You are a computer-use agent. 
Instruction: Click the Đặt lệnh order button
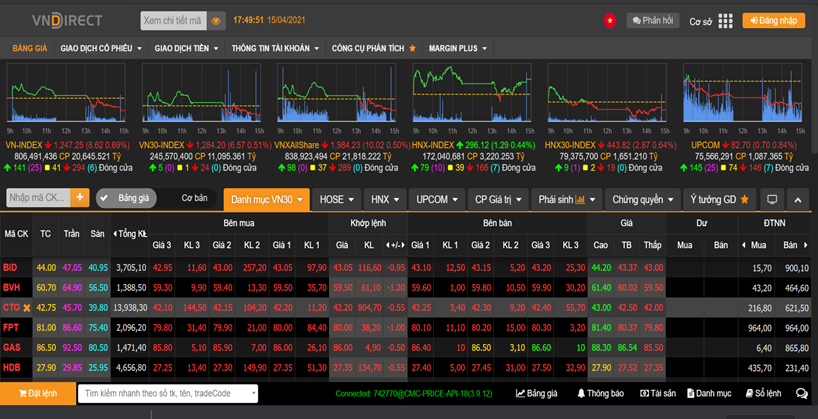tap(36, 394)
